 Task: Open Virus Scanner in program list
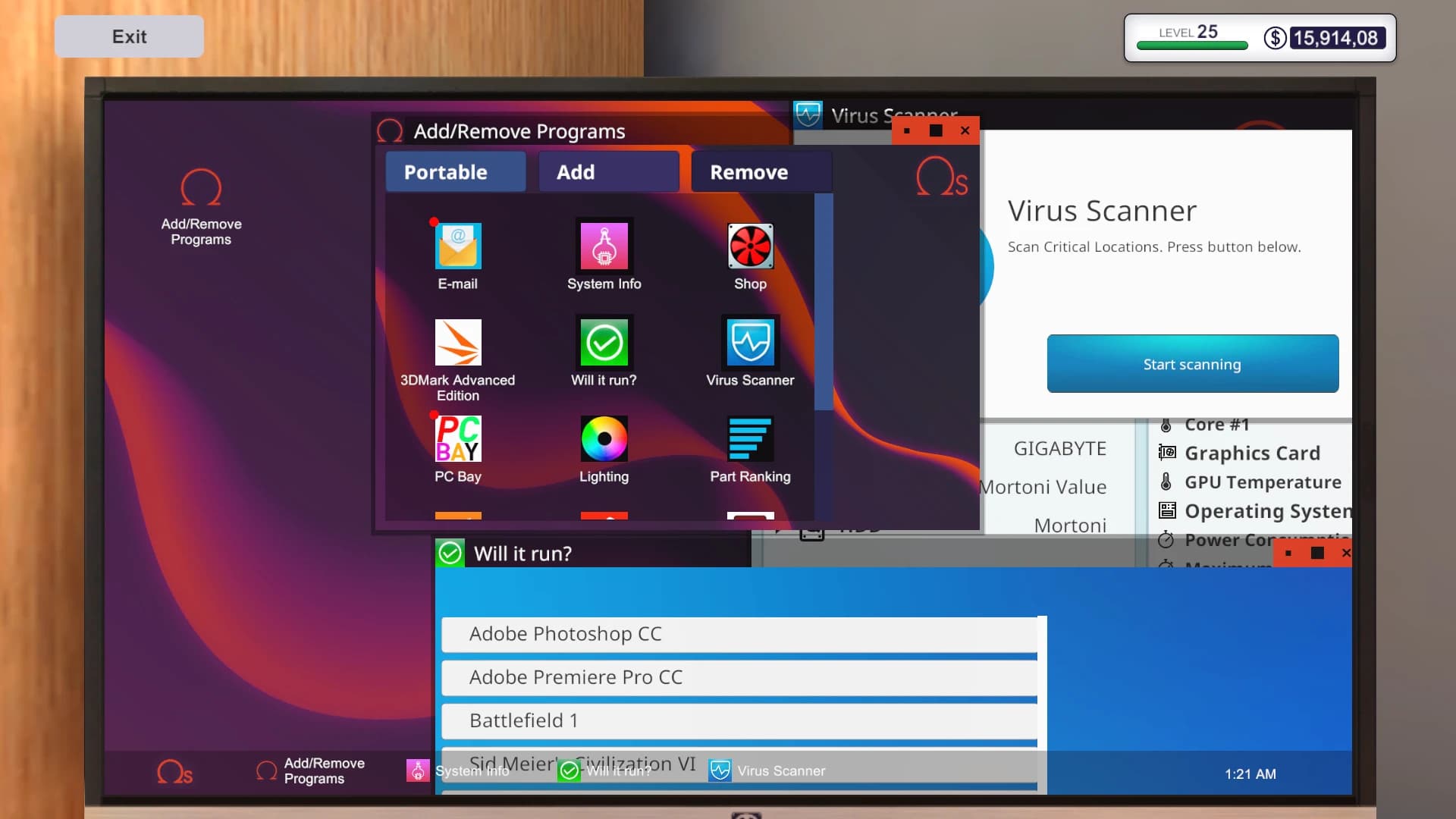pos(750,343)
